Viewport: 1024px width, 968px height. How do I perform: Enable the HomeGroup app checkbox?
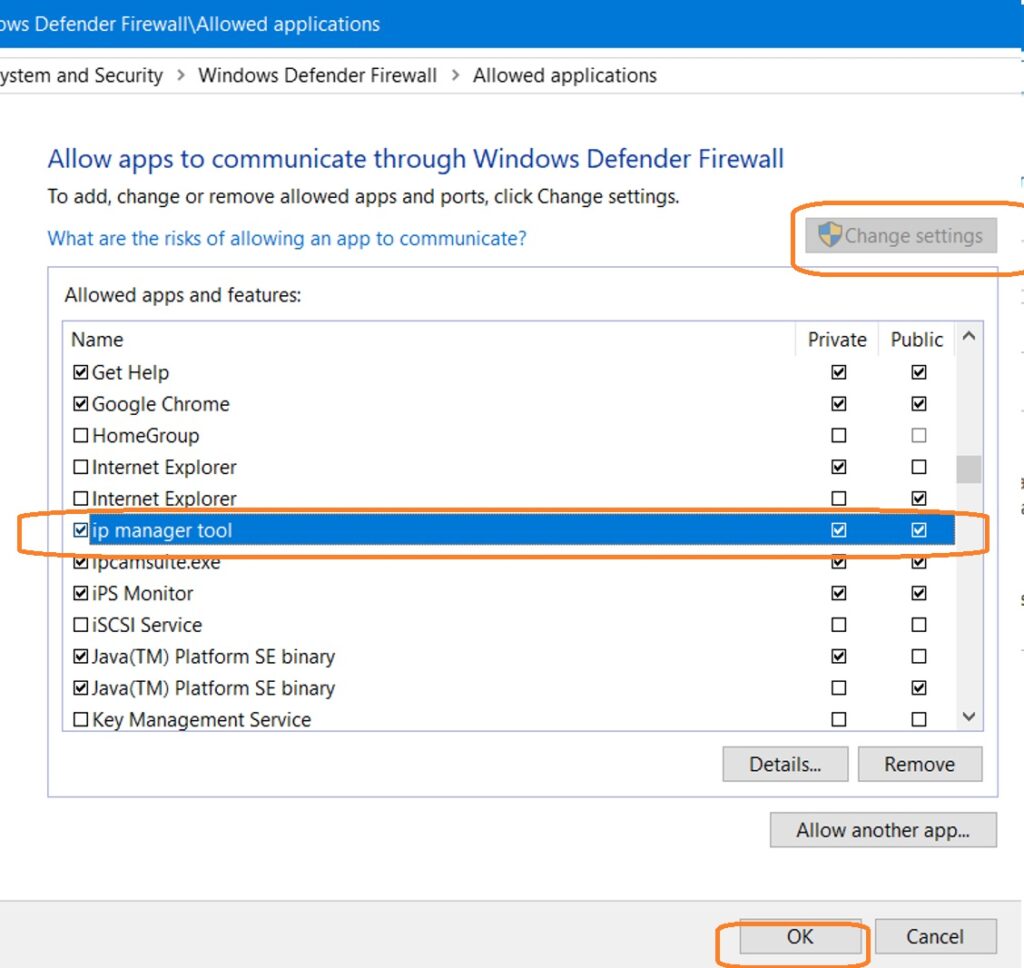81,436
